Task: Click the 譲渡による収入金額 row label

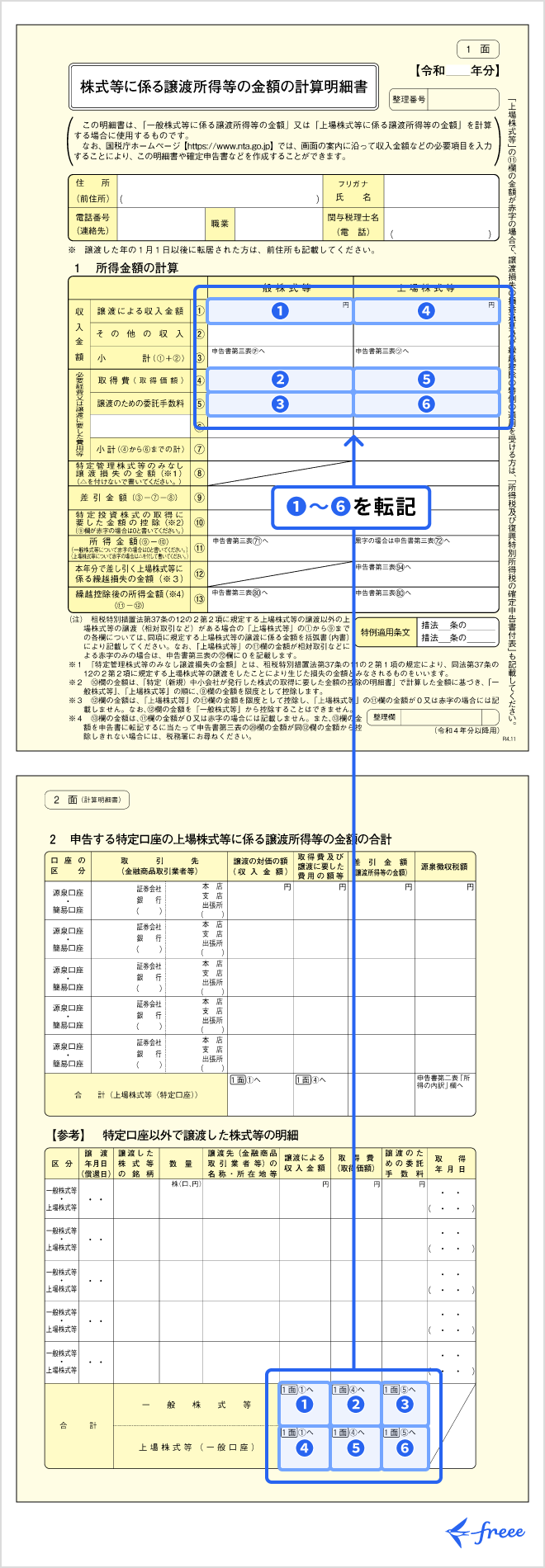Action: point(140,311)
